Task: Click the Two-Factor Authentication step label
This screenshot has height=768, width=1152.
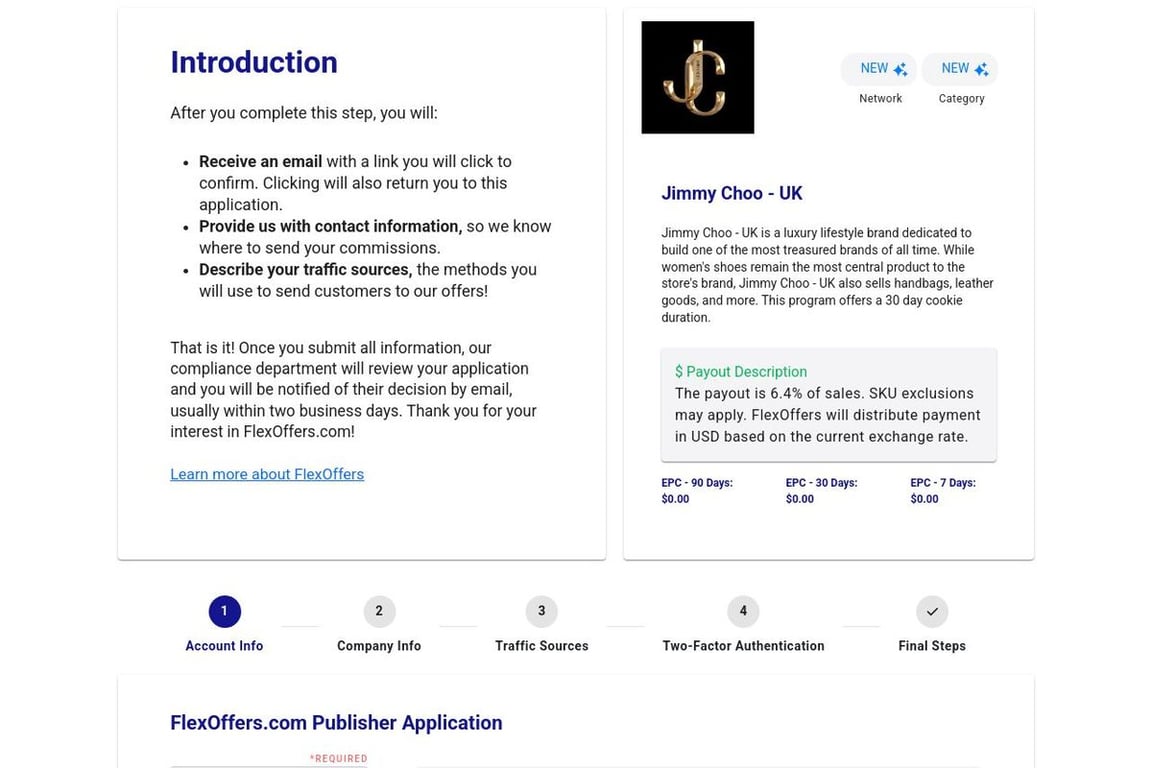Action: click(x=743, y=646)
